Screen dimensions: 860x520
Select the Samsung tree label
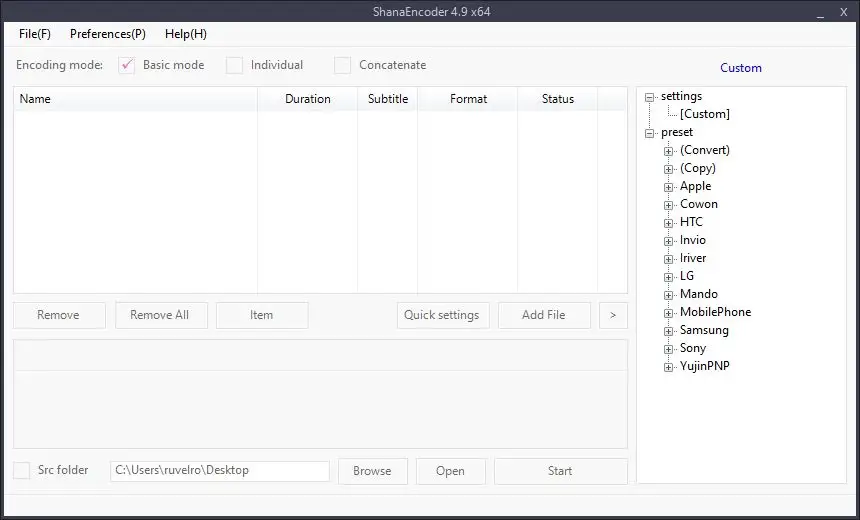(x=704, y=330)
